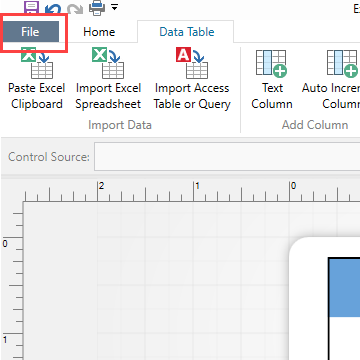Screen dimensions: 360x360
Task: Select the blue header cell on the label
Action: click(344, 287)
